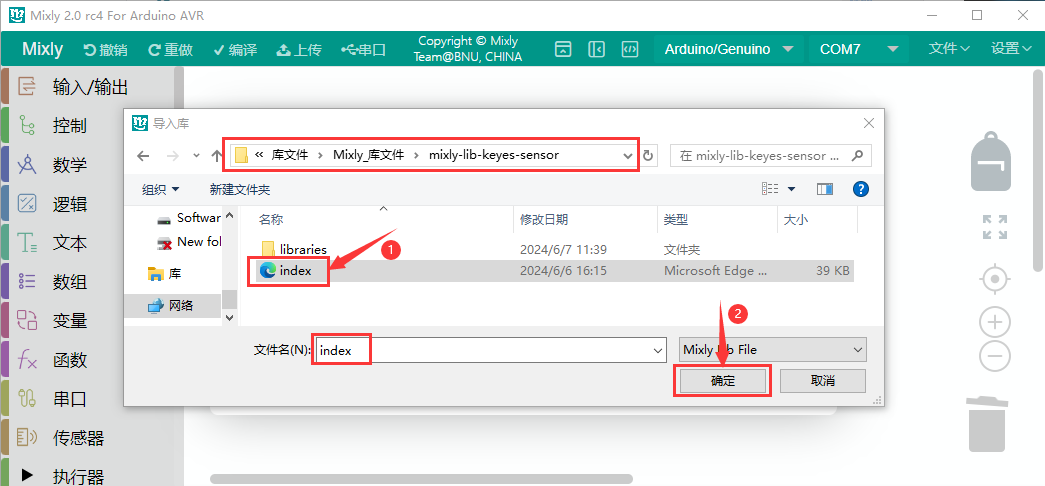Click the change view icon in the dialog
Screen dimensions: 1045x486
(x=770, y=189)
